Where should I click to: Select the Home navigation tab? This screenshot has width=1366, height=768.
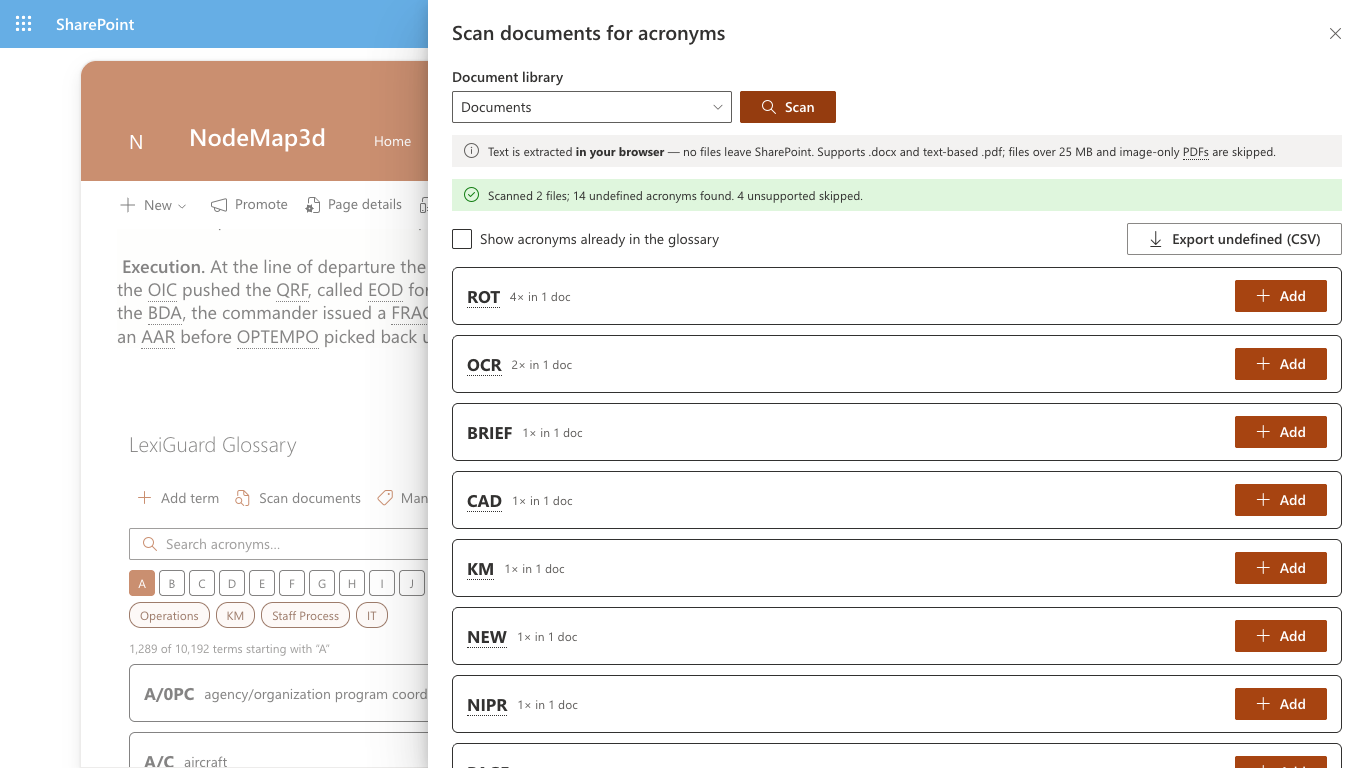392,141
